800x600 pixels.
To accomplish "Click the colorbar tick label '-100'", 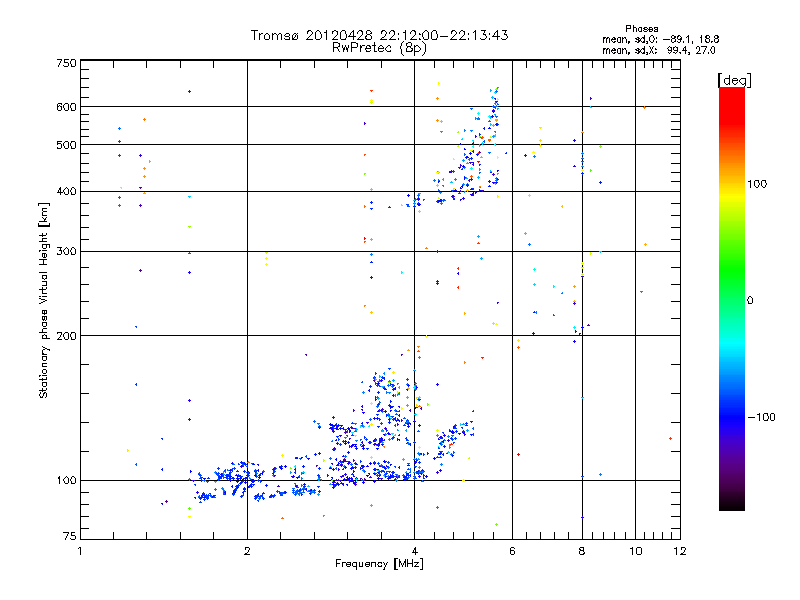I will click(761, 417).
